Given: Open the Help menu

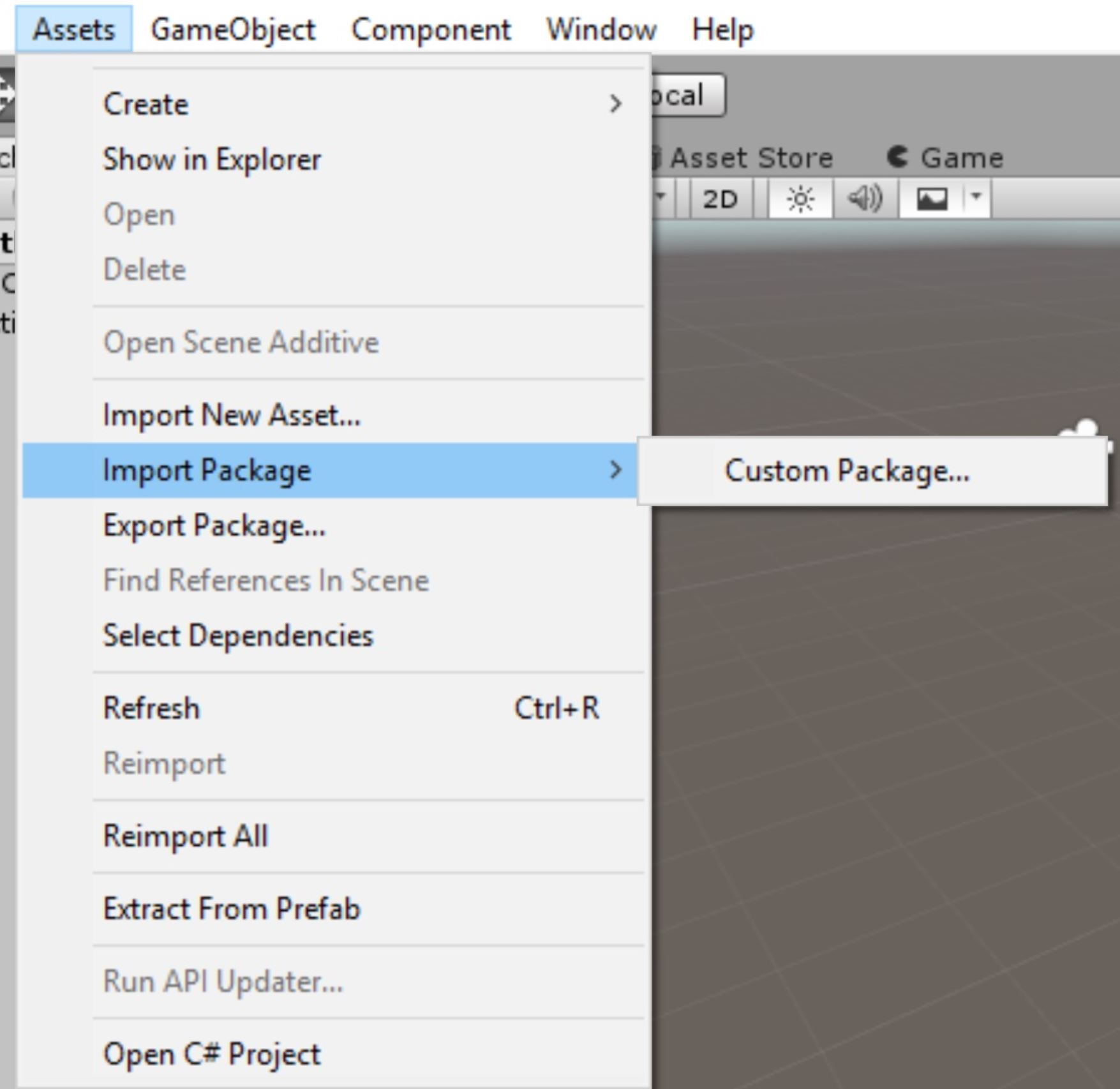Looking at the screenshot, I should [722, 29].
